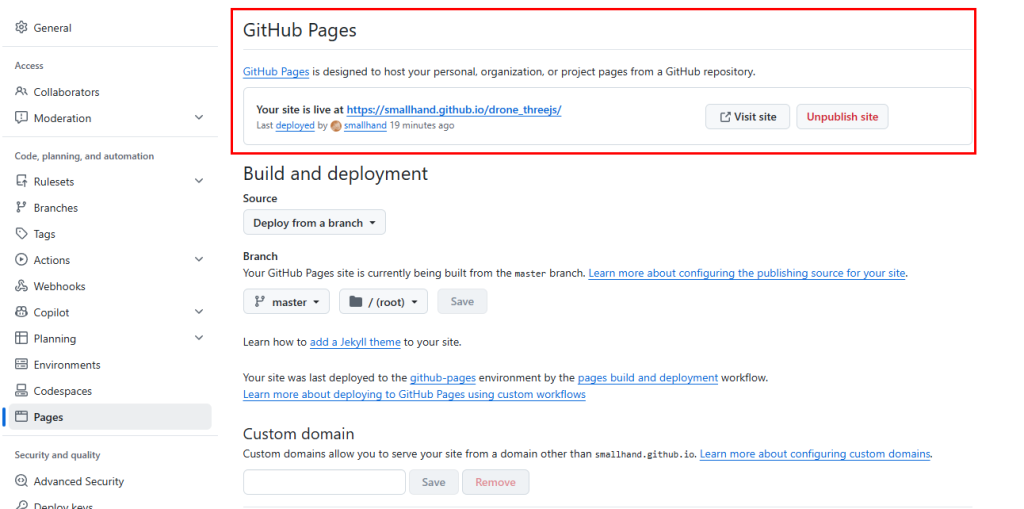The height and width of the screenshot is (509, 1024).
Task: Click the Moderation comment-report icon
Action: pyautogui.click(x=22, y=118)
